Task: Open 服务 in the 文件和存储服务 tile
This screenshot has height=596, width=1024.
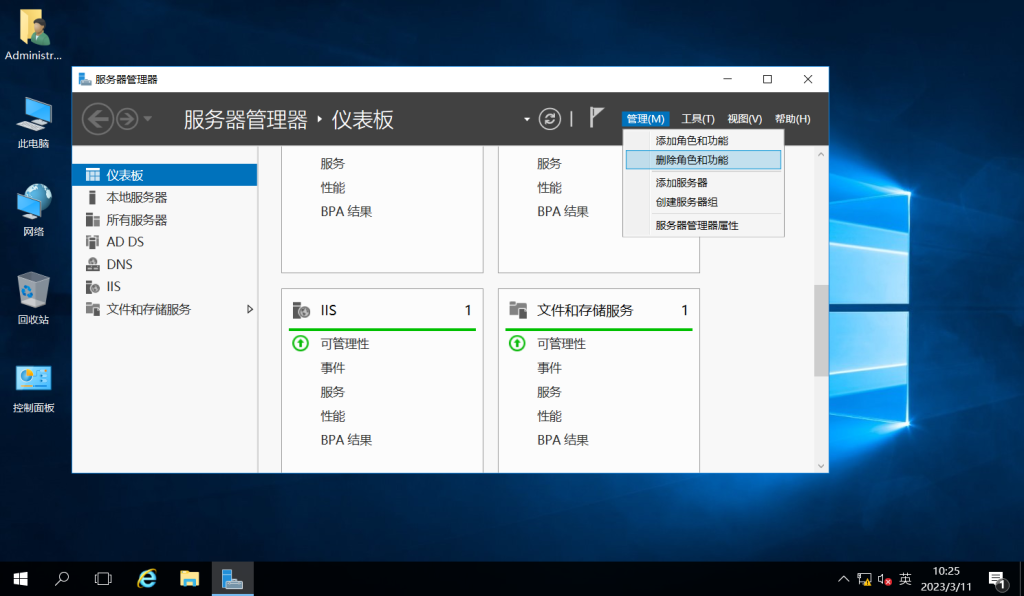Action: click(549, 392)
